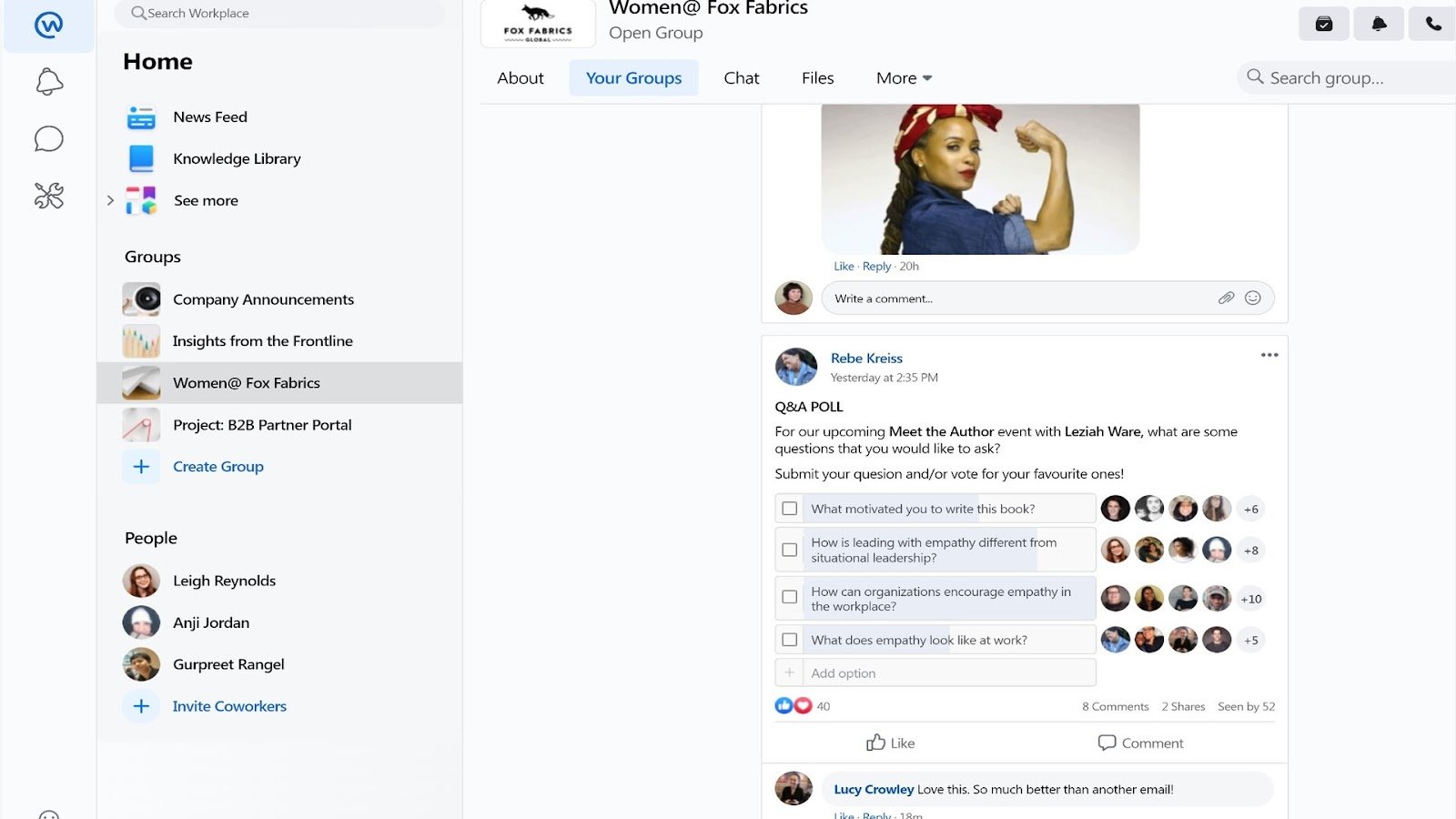1456x819 pixels.
Task: View the 8 Comments link
Action: click(1115, 706)
